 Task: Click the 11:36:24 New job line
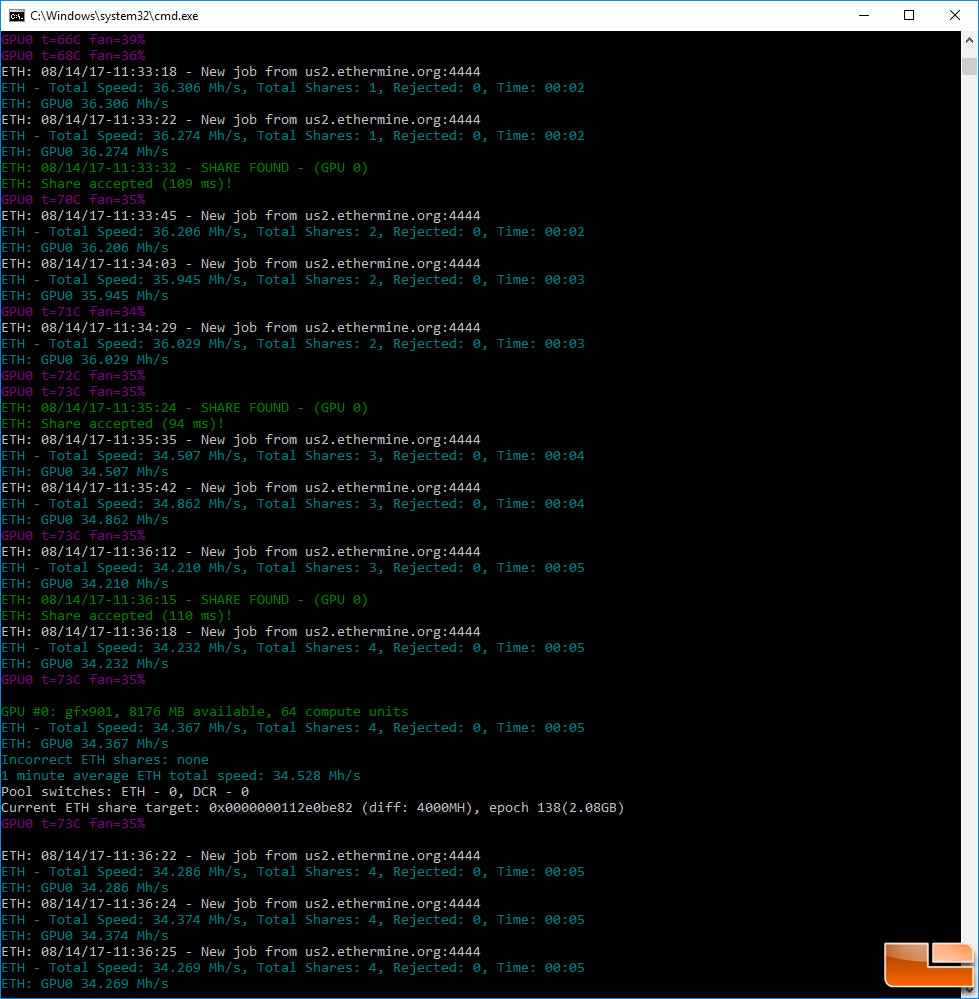(241, 903)
